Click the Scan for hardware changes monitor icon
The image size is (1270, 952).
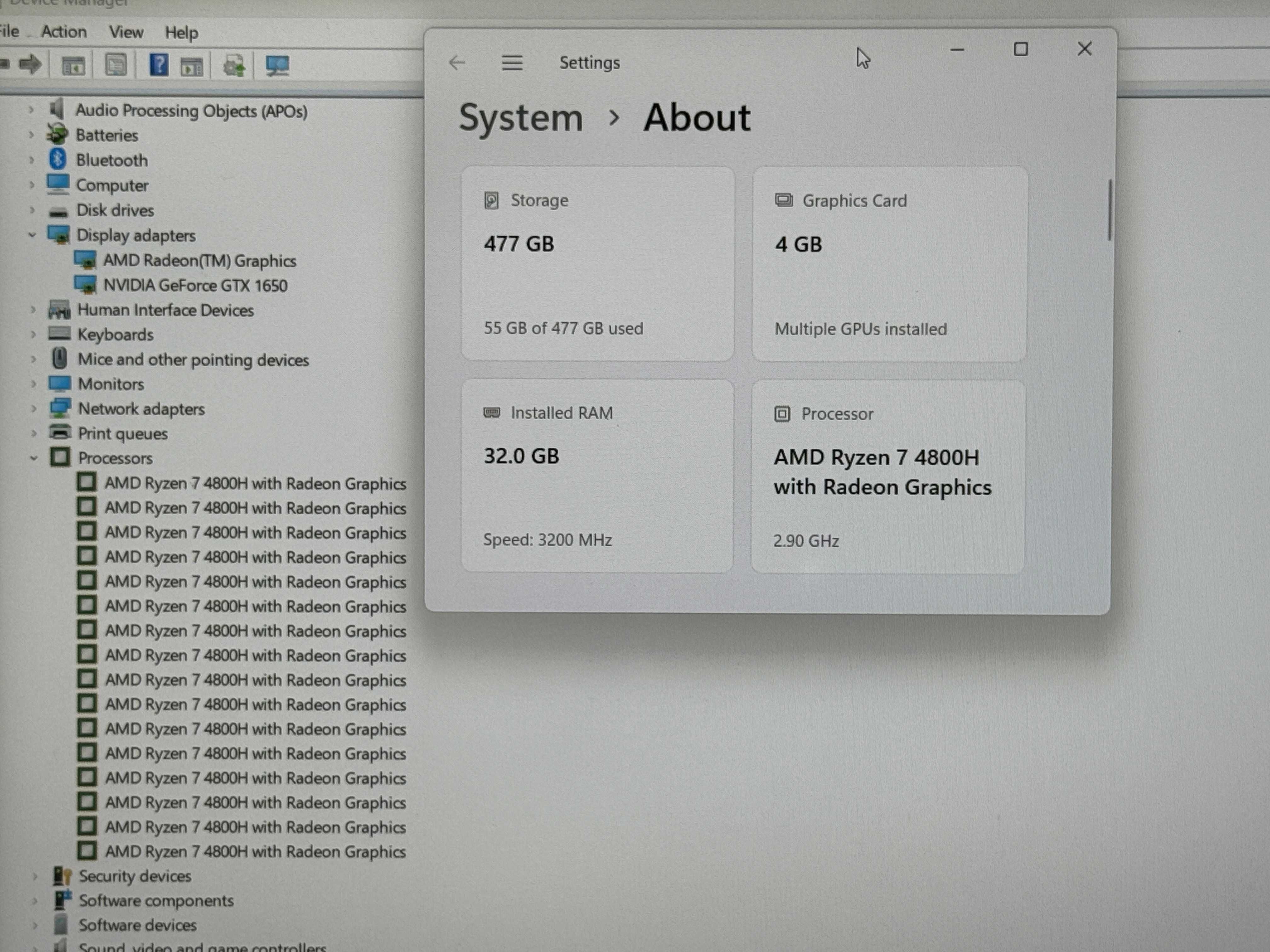277,65
